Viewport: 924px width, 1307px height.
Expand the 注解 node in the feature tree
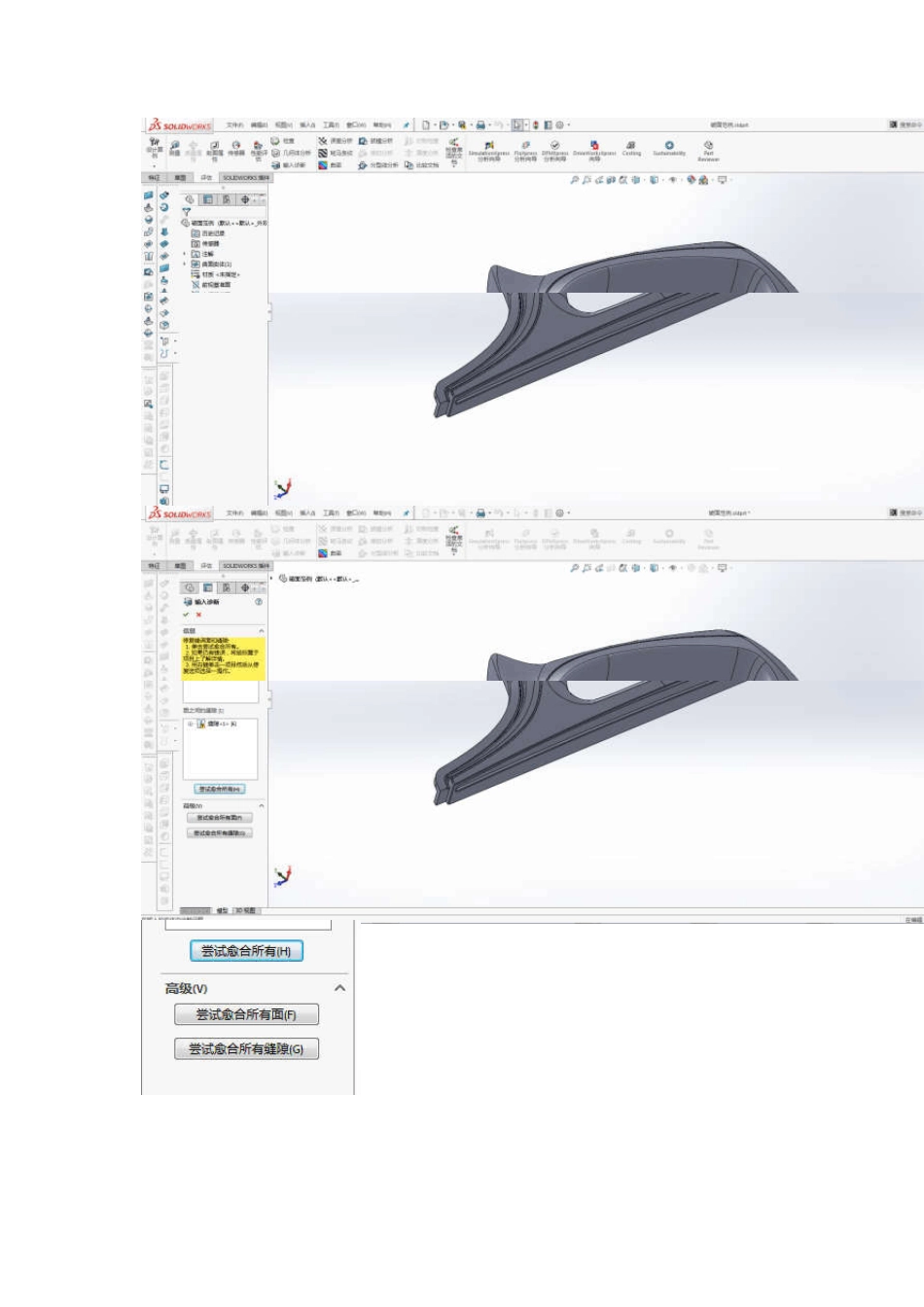185,254
